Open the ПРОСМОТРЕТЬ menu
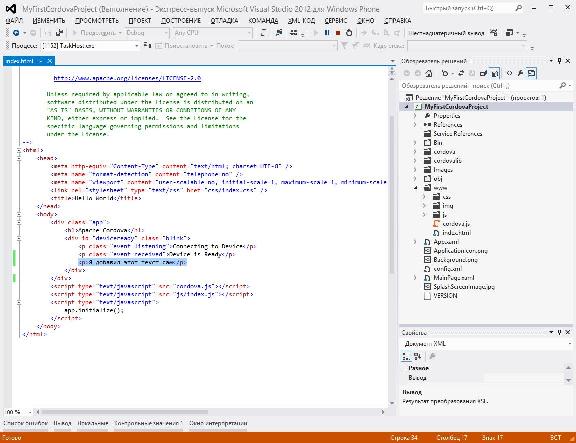The width and height of the screenshot is (576, 443). (x=97, y=21)
